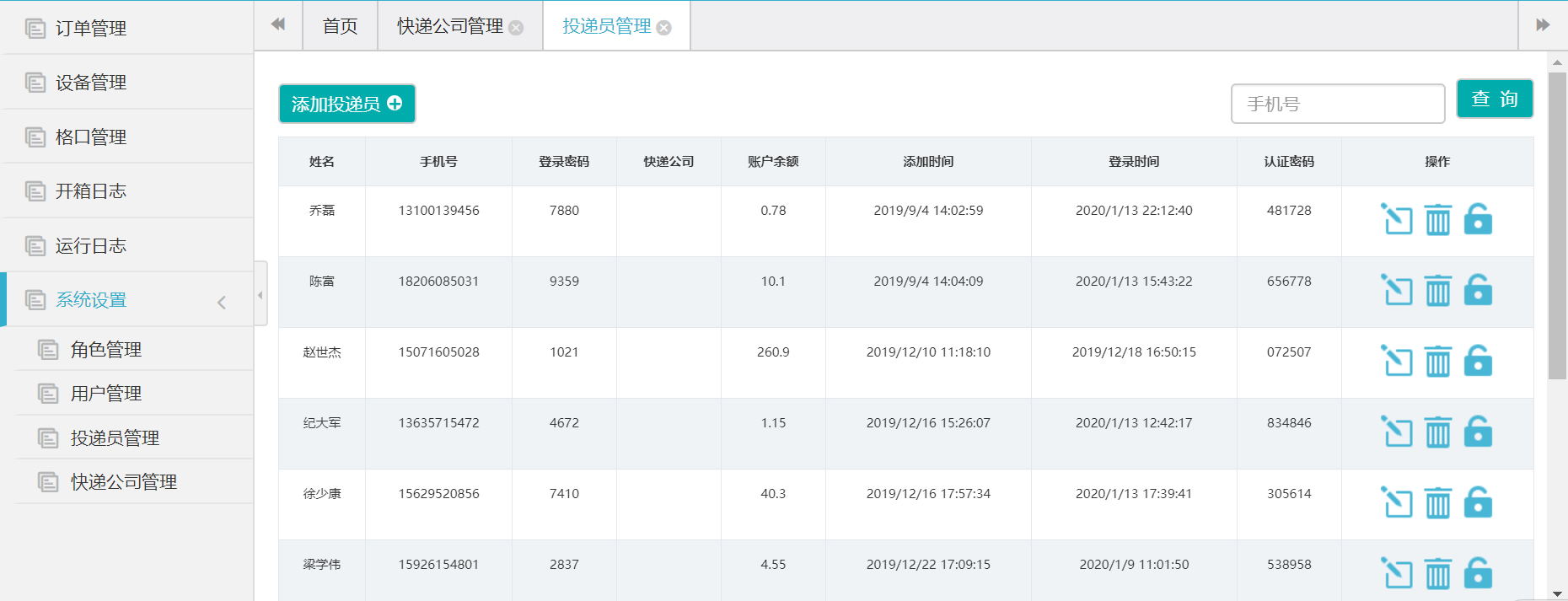This screenshot has height=601, width=1568.
Task: Click edit icon for 纪大军 row
Action: coord(1396,432)
